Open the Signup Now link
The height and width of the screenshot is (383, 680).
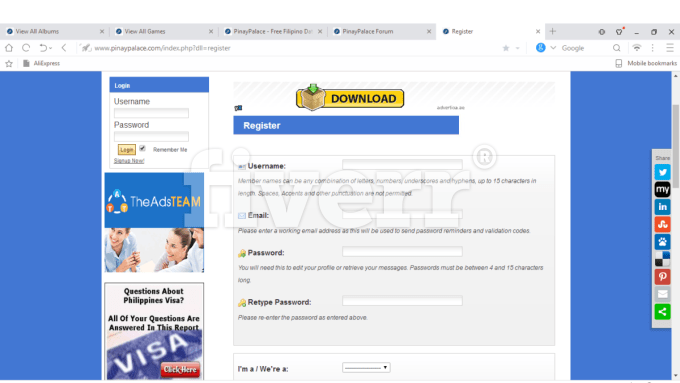point(129,160)
